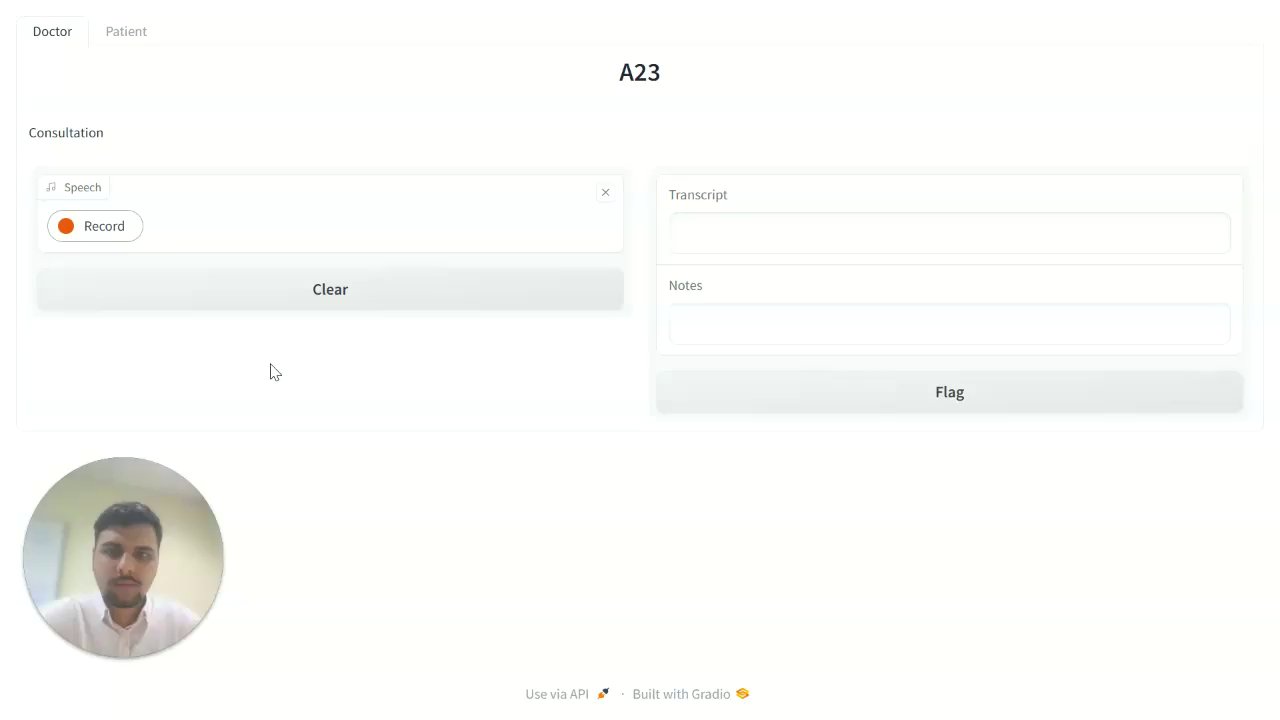Open the Built with Gradio link

pos(681,694)
